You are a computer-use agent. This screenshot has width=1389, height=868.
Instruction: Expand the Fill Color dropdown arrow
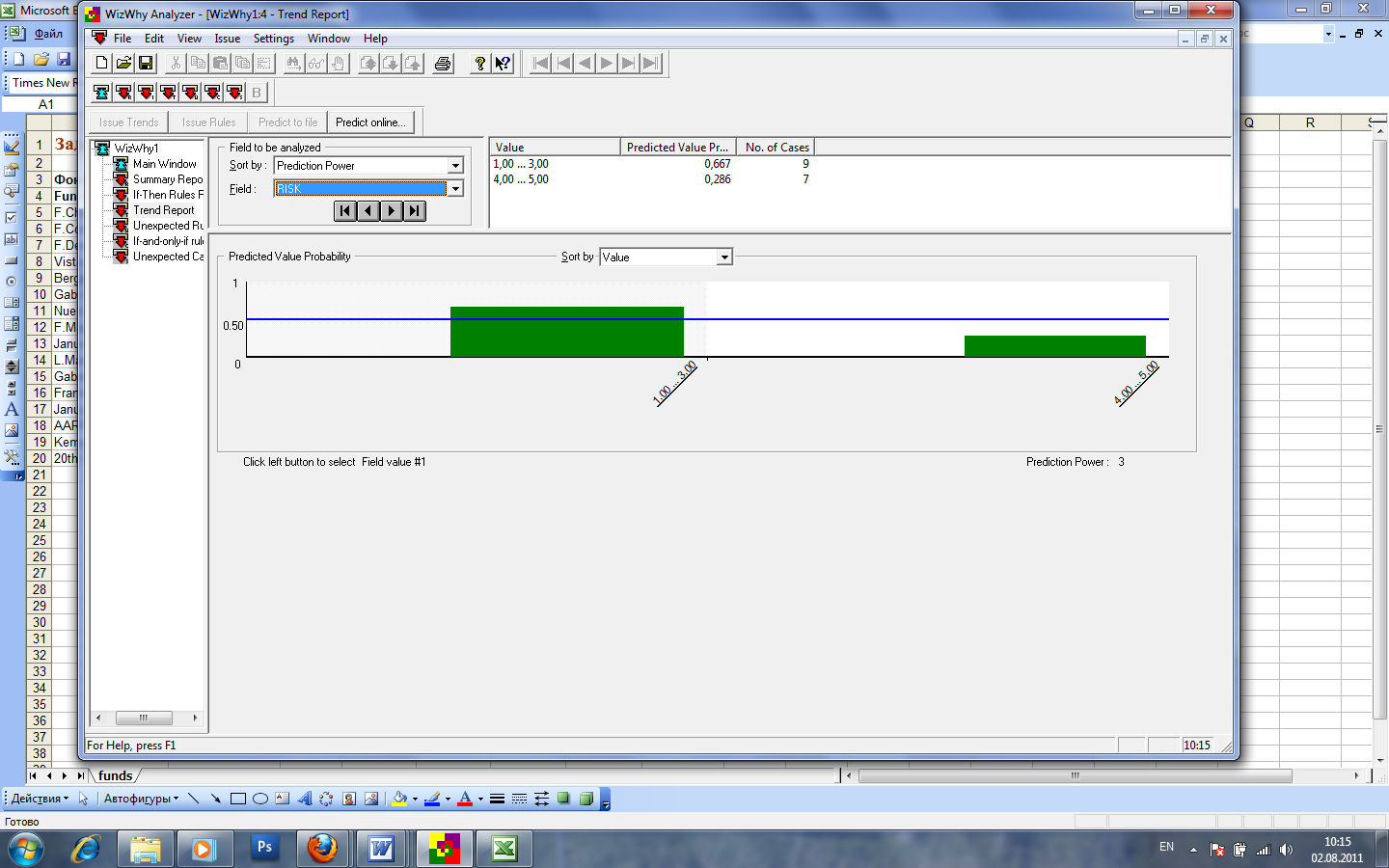click(x=415, y=799)
